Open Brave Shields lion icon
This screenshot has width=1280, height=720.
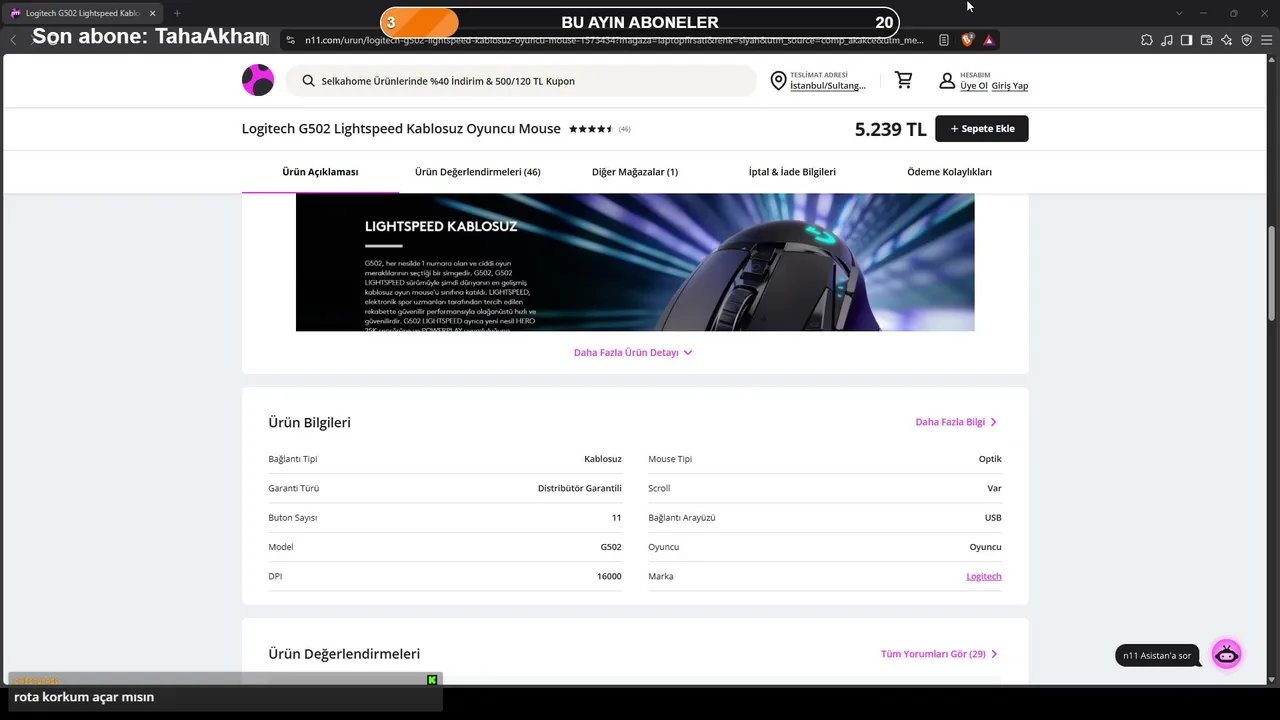(968, 40)
